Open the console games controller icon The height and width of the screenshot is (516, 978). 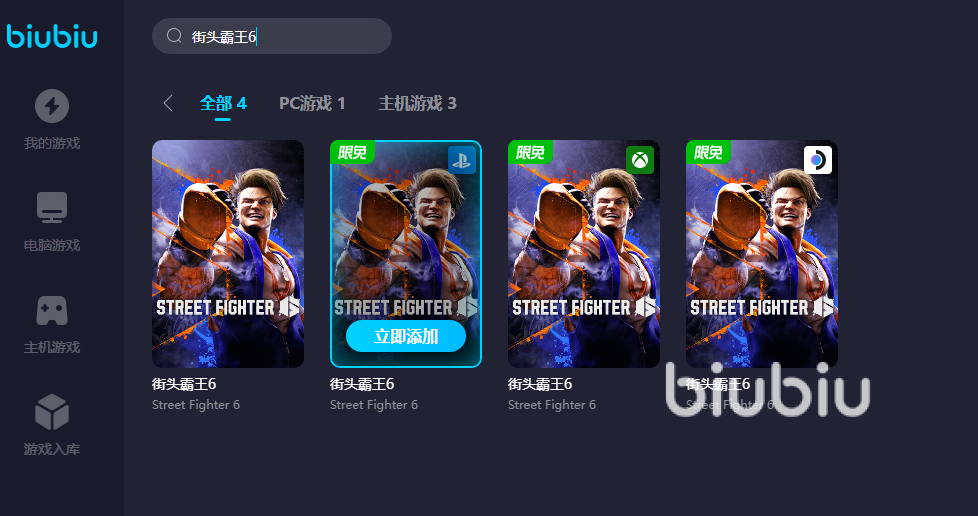(52, 310)
